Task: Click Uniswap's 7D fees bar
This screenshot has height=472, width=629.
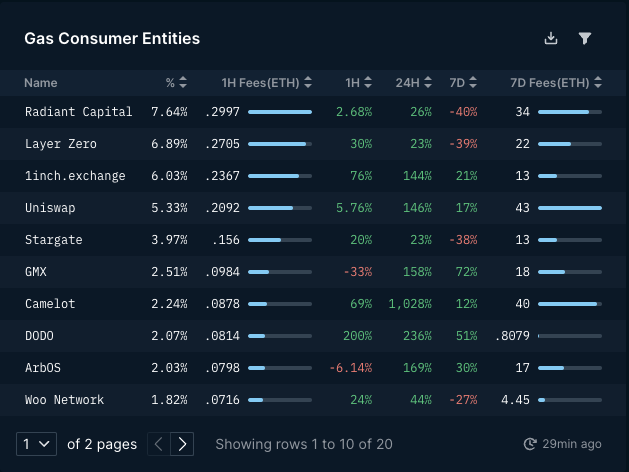Action: coord(570,208)
